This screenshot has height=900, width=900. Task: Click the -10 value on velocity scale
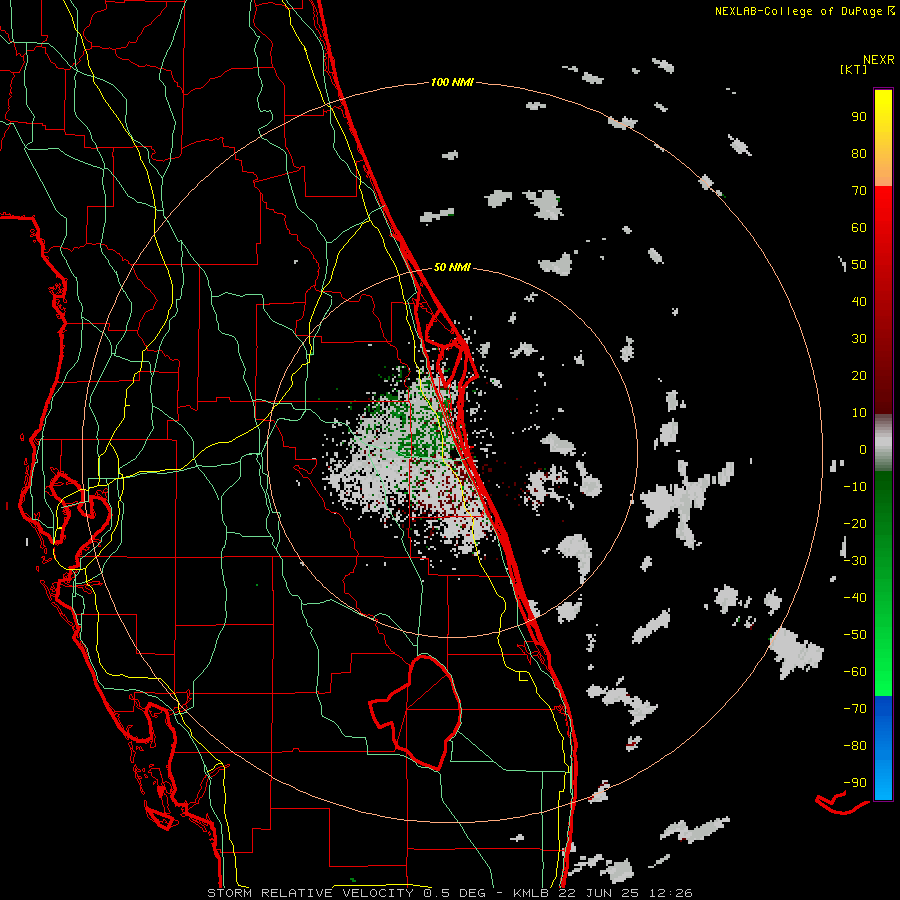[x=855, y=487]
